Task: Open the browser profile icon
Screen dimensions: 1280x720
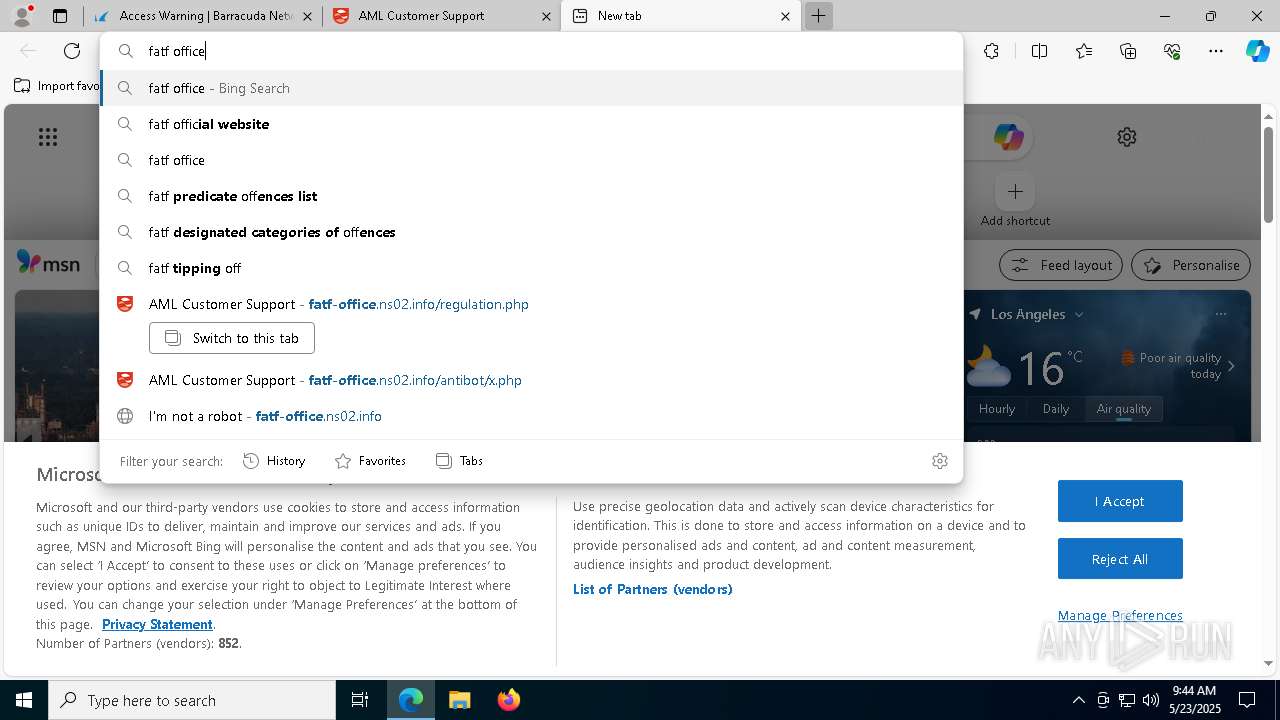Action: [22, 15]
